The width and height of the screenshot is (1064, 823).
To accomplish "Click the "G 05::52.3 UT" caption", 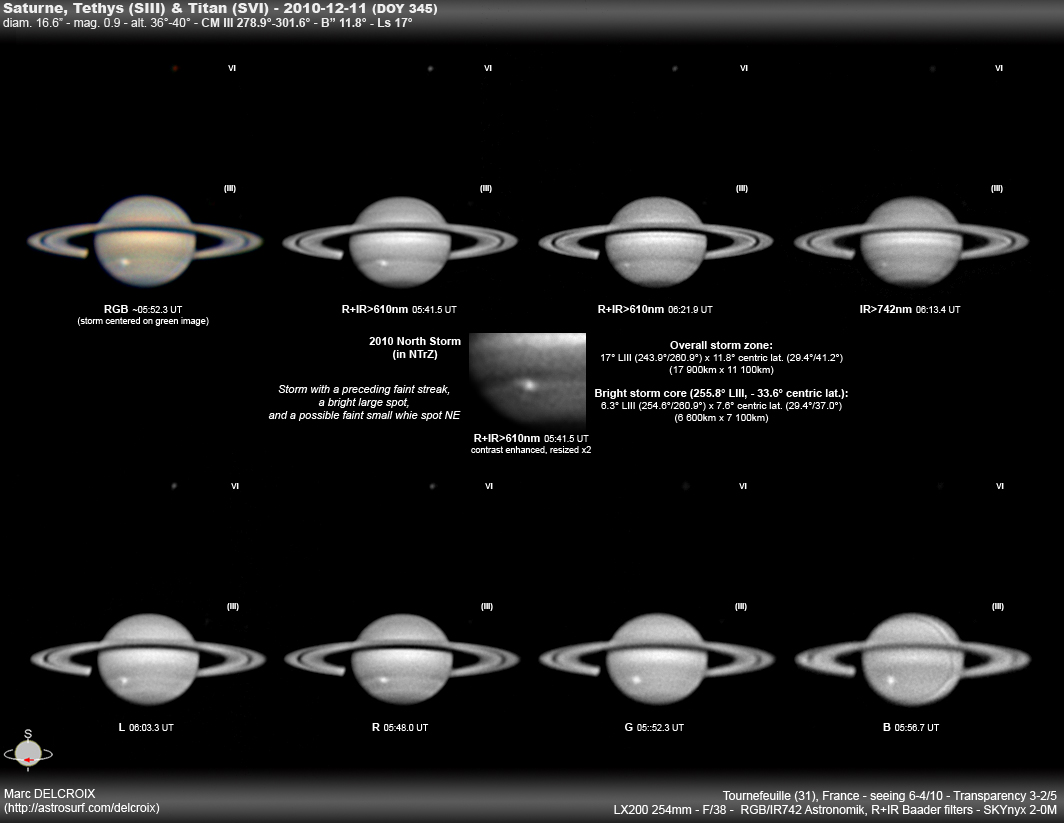I will click(x=654, y=727).
